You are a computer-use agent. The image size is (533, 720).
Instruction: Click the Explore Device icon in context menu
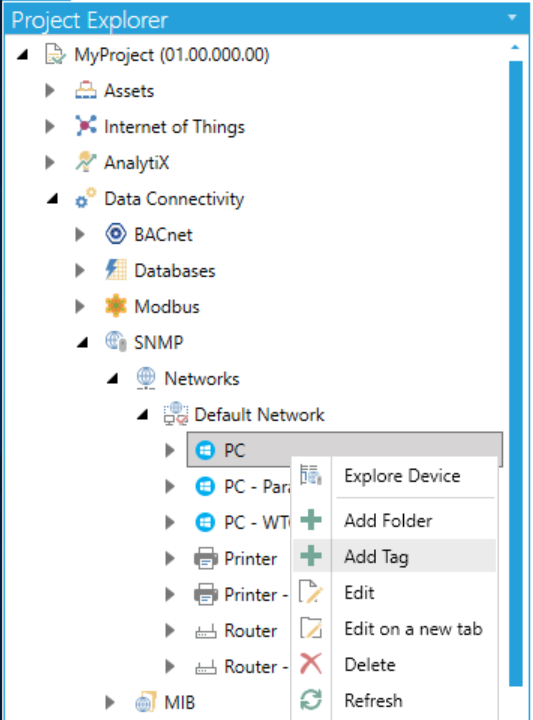[x=311, y=475]
